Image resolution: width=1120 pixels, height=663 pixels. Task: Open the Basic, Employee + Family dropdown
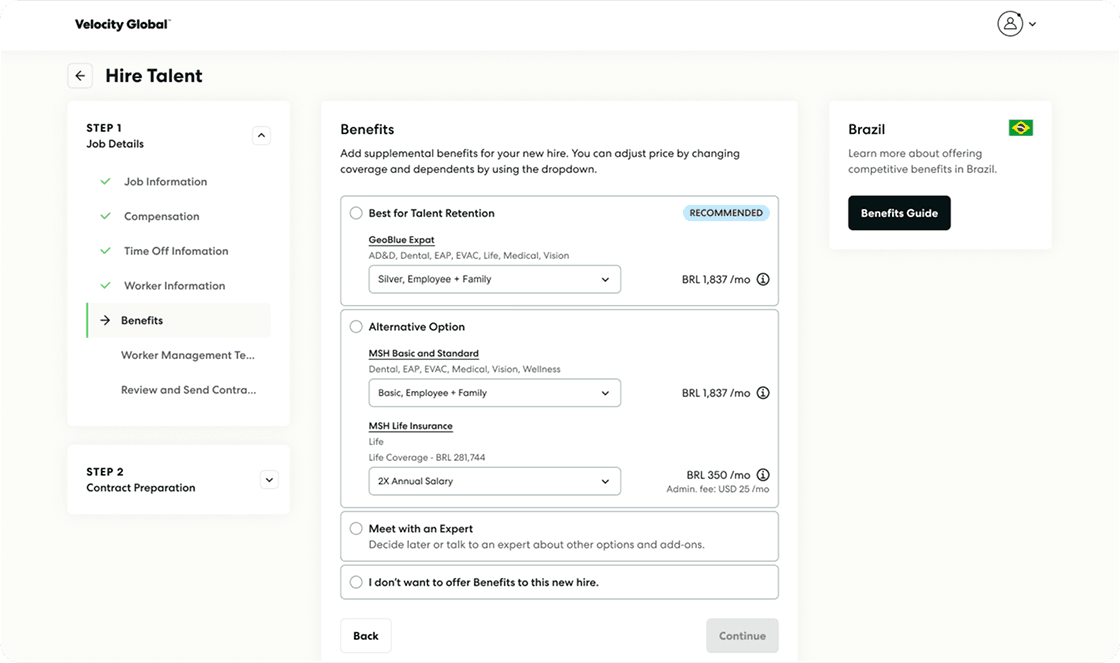pyautogui.click(x=494, y=393)
